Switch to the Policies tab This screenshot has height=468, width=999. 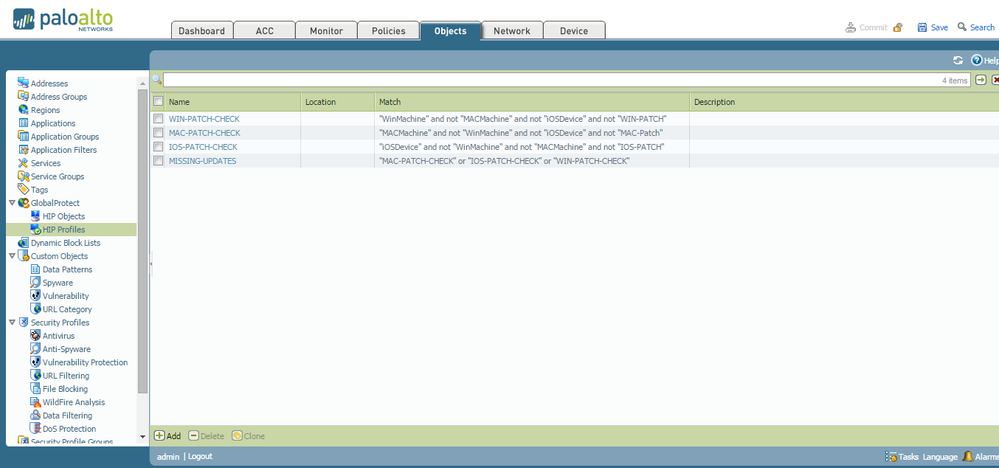(x=388, y=31)
